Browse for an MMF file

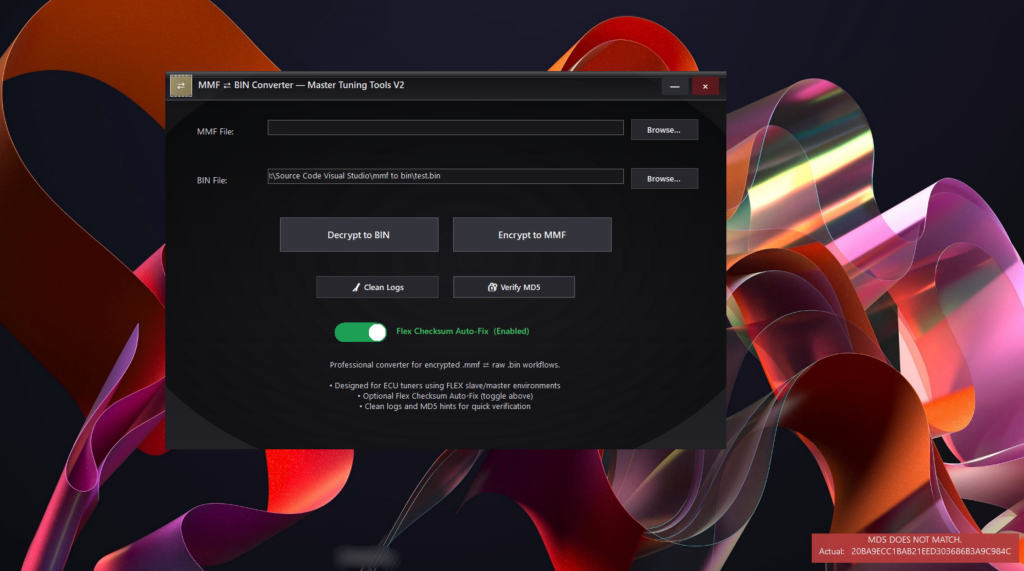tap(663, 130)
